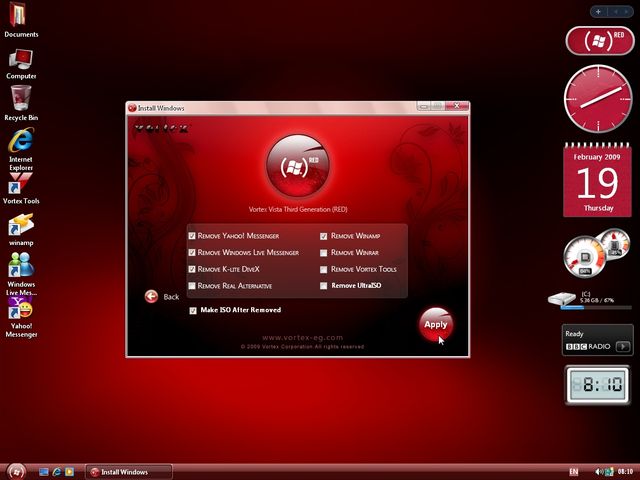Click the C: drive space gadget
This screenshot has width=640, height=480.
coord(589,300)
